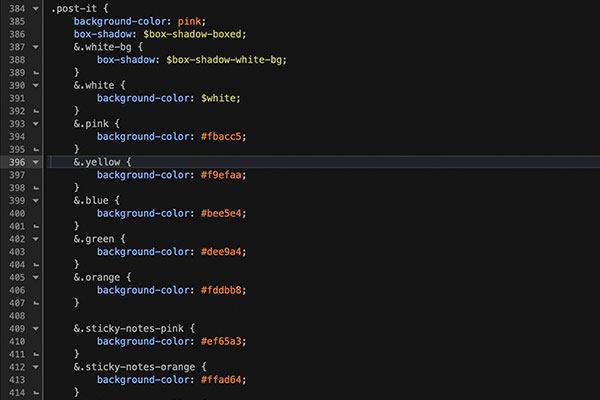The width and height of the screenshot is (600, 400).
Task: Click the #f9efaa hex color value
Action: coord(218,174)
